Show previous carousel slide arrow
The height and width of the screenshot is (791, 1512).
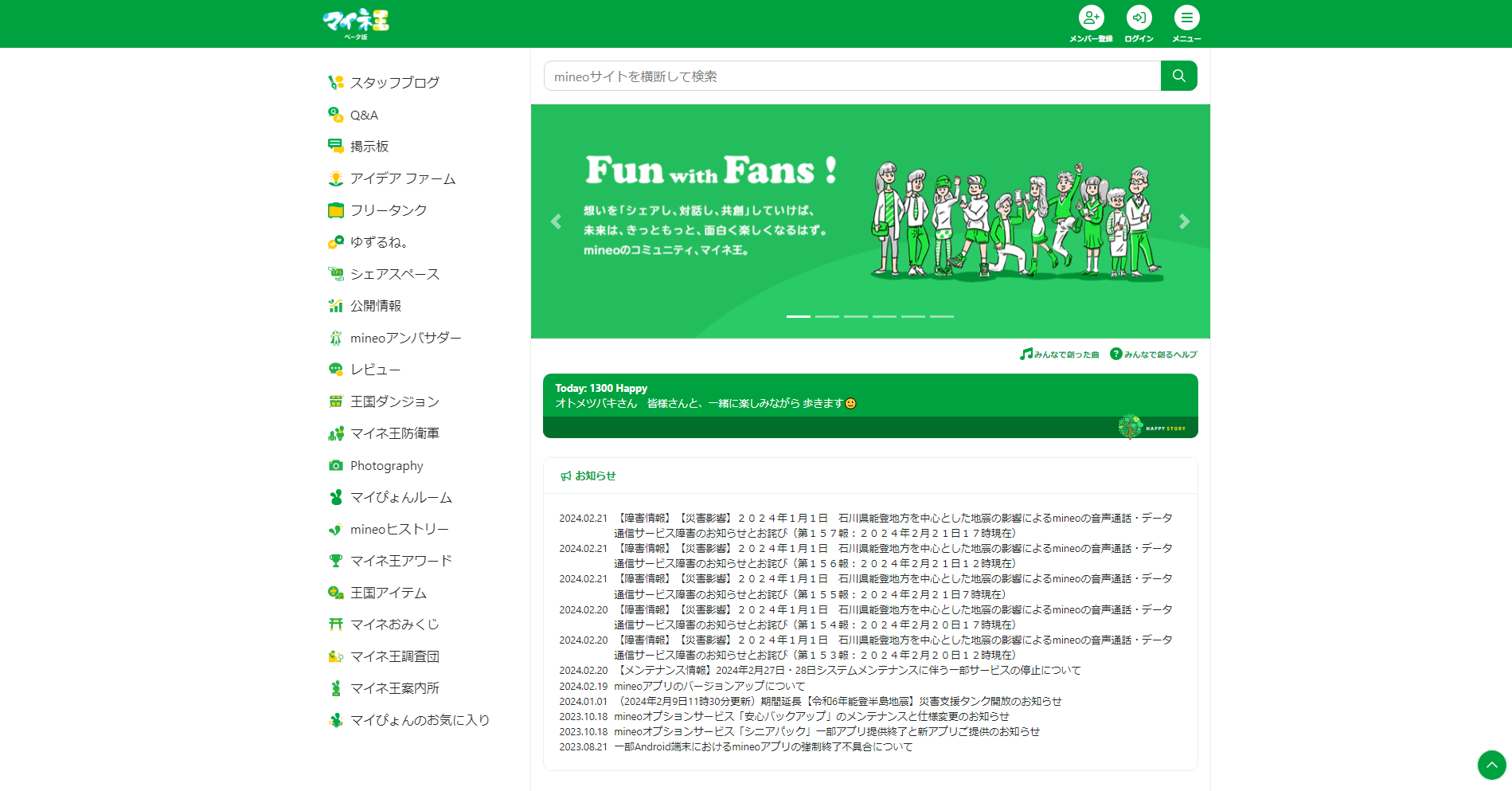pos(556,221)
